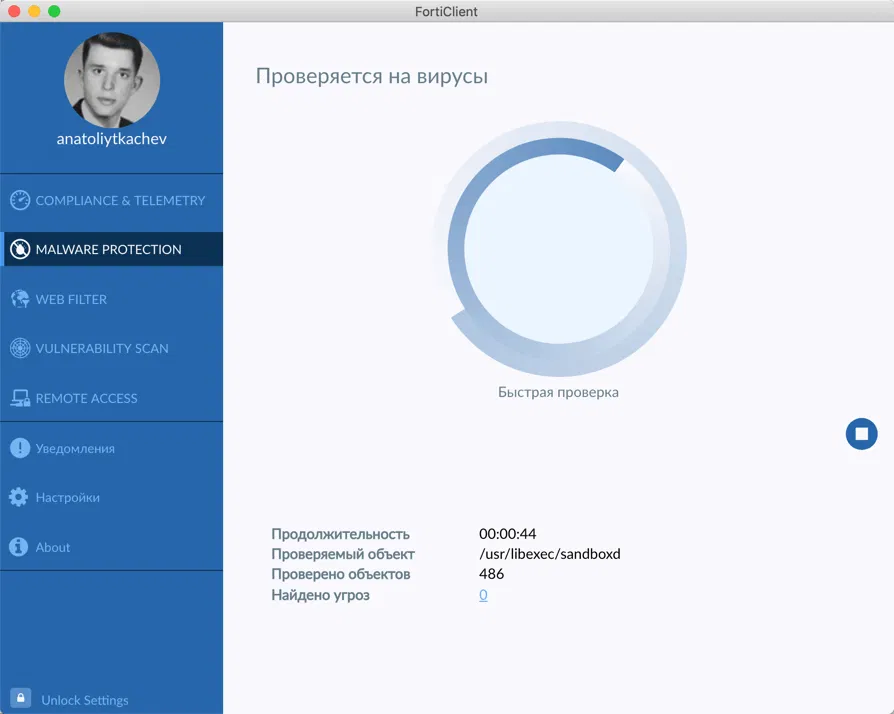894x714 pixels.
Task: Click the FortiClient window title
Action: point(446,11)
